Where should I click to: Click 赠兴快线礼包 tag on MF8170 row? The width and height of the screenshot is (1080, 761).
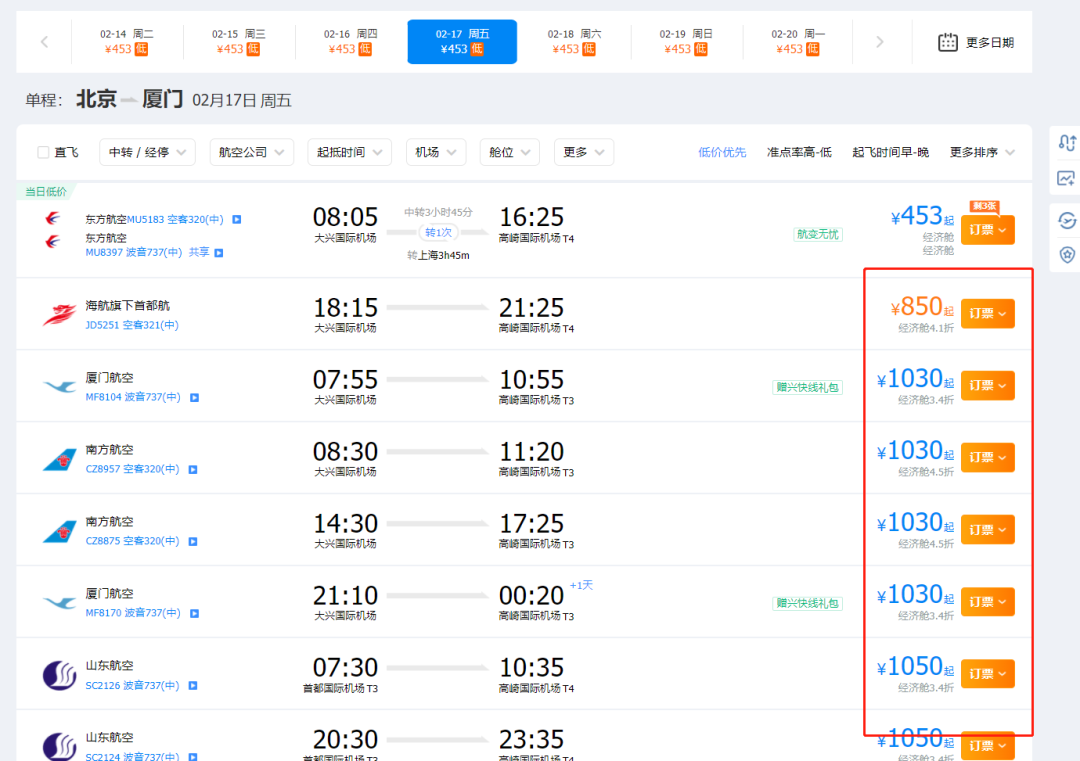tap(807, 603)
